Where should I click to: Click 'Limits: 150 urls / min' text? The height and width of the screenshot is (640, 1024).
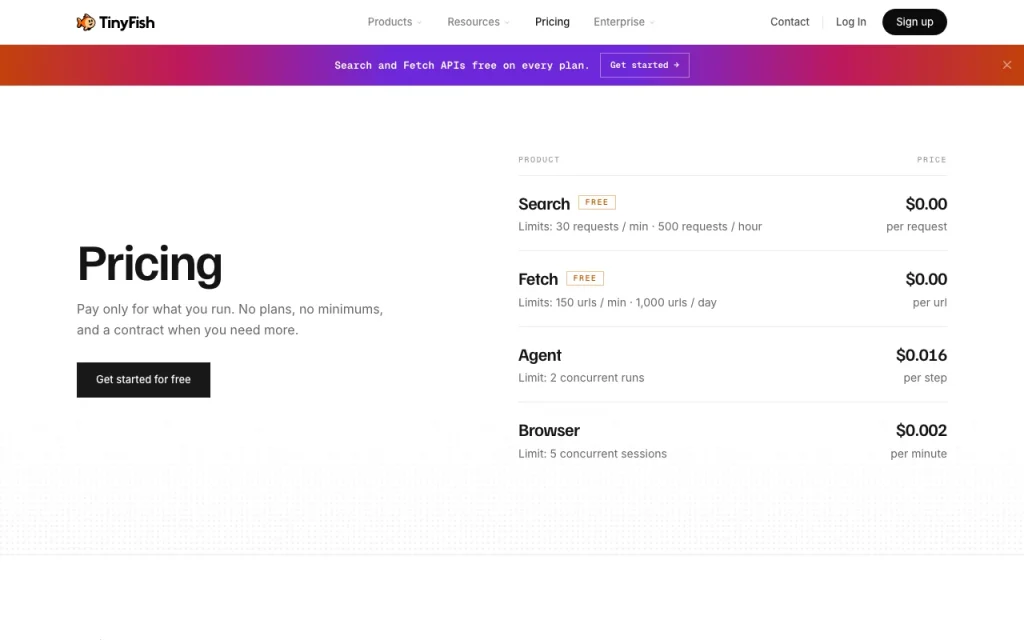pos(572,302)
